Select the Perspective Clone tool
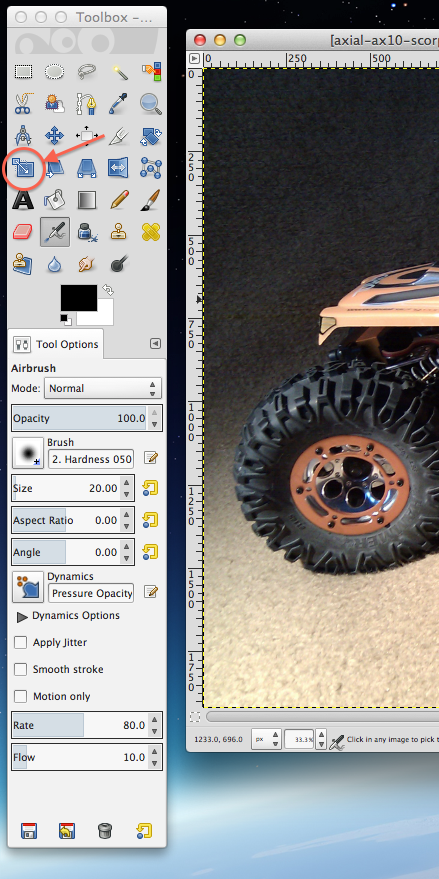The height and width of the screenshot is (879, 439). click(23, 263)
